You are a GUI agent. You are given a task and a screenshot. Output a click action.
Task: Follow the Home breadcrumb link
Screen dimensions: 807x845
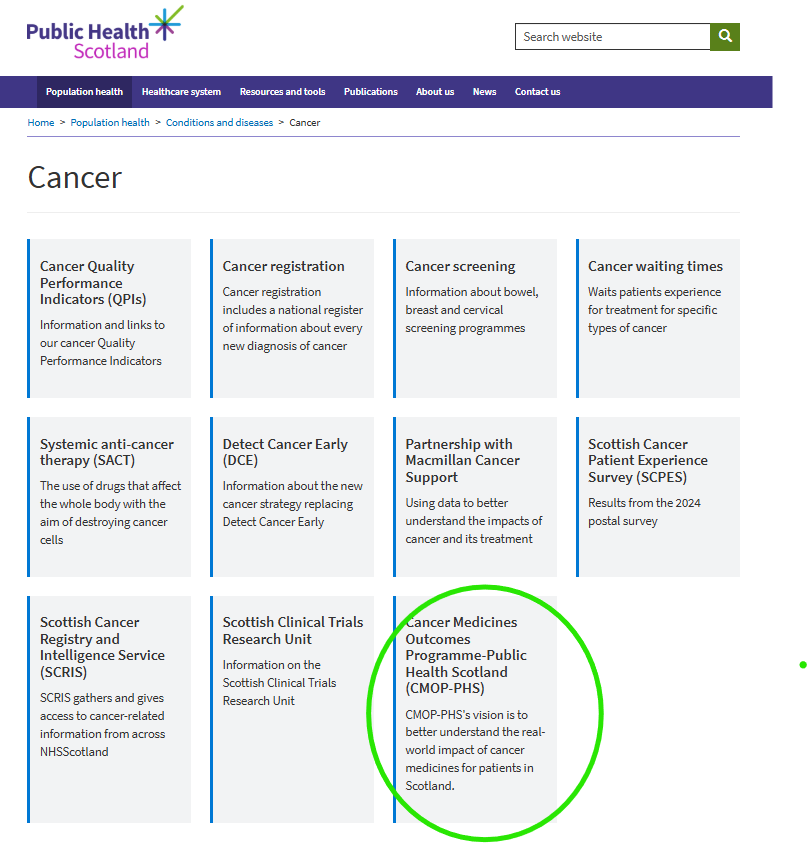(41, 122)
